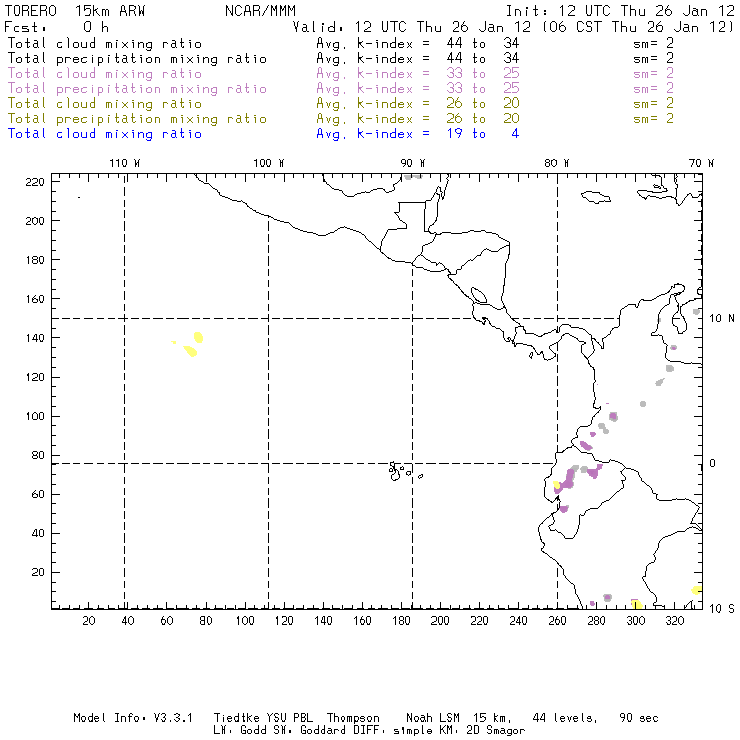Click the '240' tick on the bottom axis
This screenshot has width=740, height=740.
pos(518,621)
